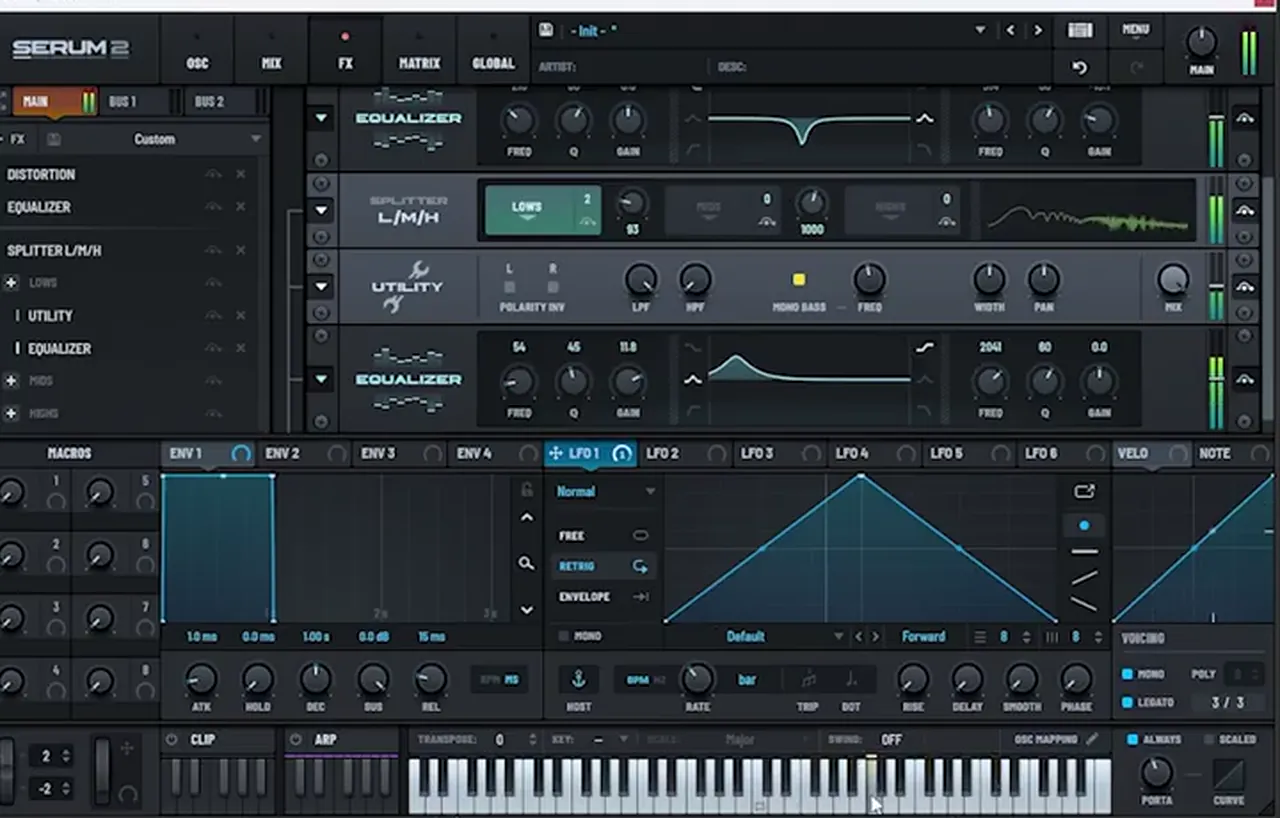Select the flat line LFO draw shape
The height and width of the screenshot is (818, 1280).
1085,551
